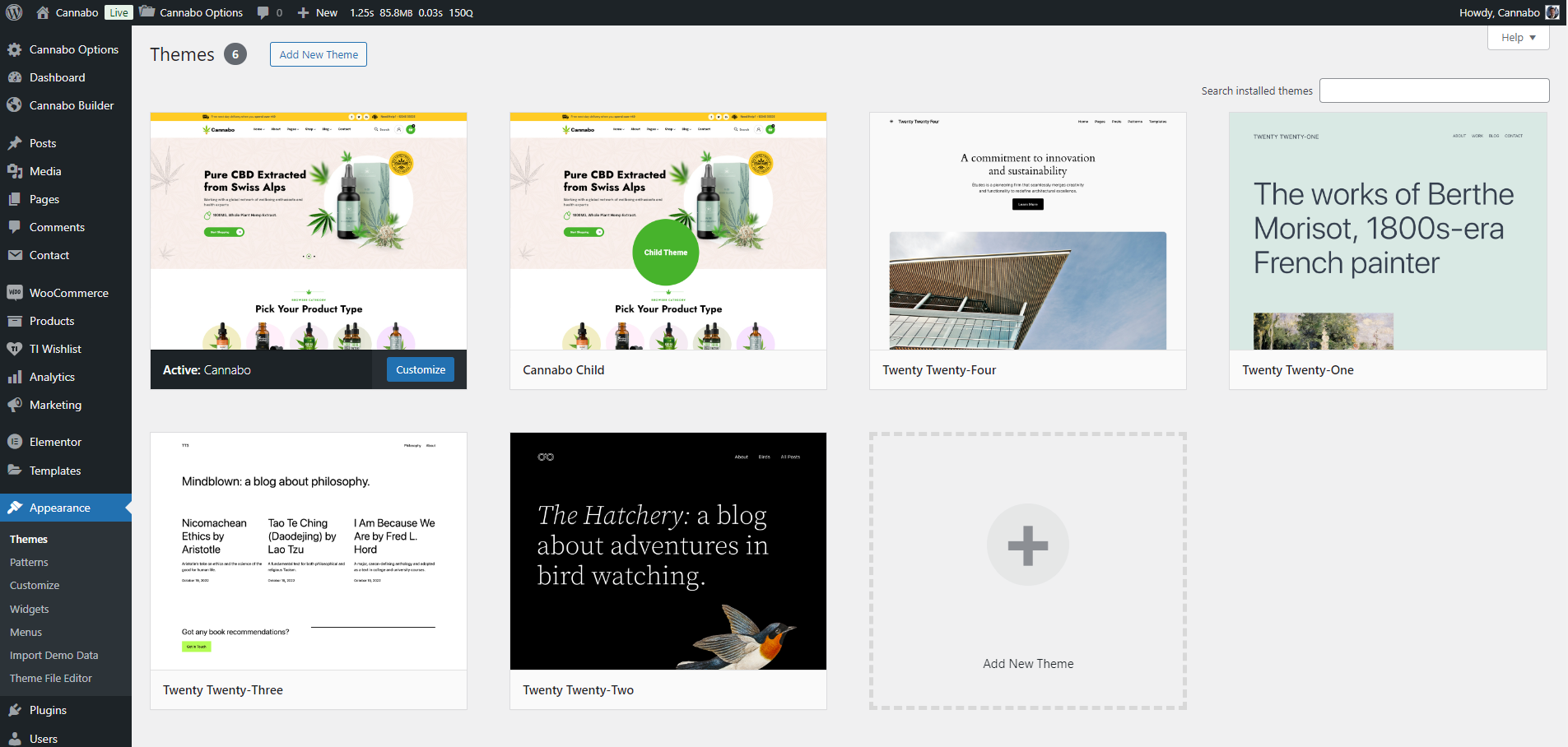Open Menus submenu item
This screenshot has width=1568, height=747.
(26, 632)
